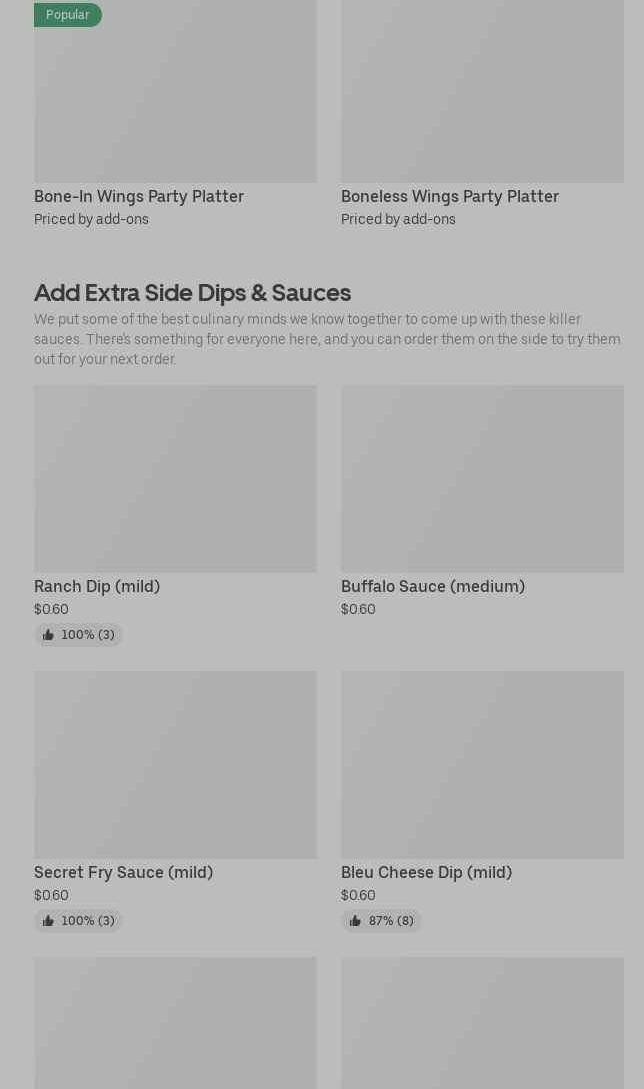Open Secret Fry Sauce item image

coord(175,765)
